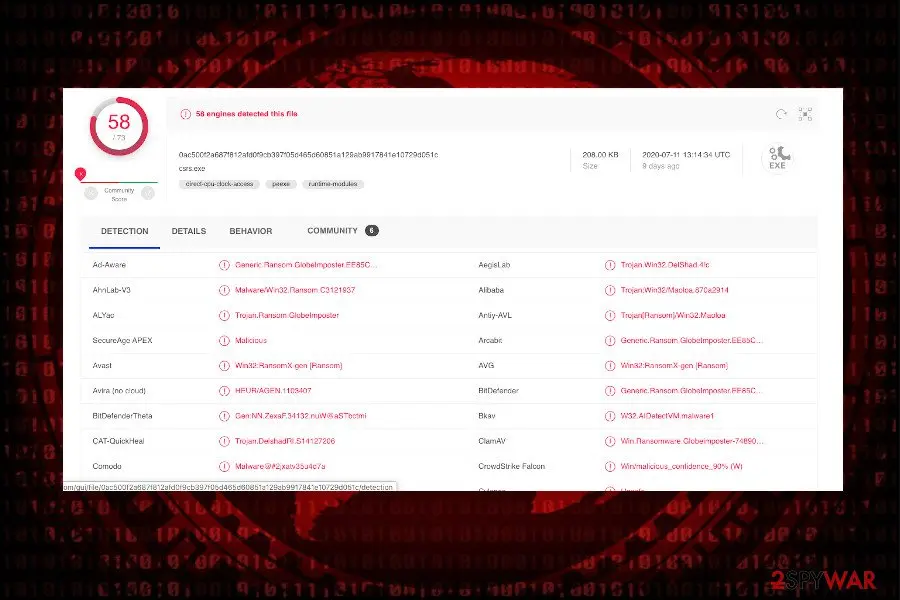Click warning icon in AegisLab row
The image size is (900, 600).
(610, 265)
